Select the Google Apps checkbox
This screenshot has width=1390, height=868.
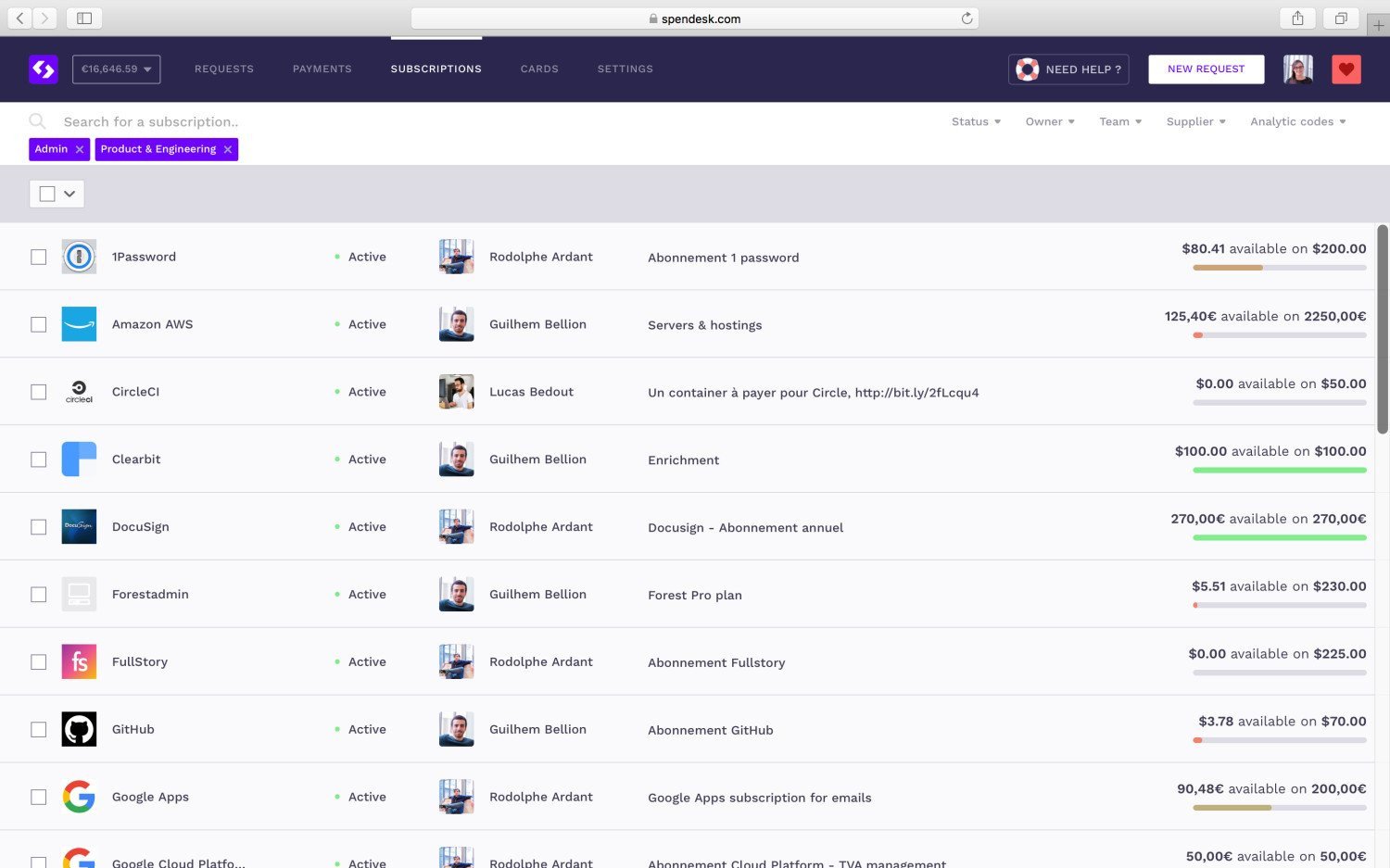[39, 798]
